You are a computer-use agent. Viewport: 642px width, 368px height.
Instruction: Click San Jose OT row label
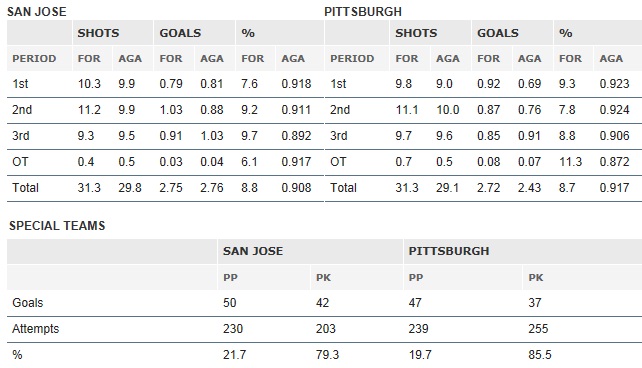pos(20,162)
